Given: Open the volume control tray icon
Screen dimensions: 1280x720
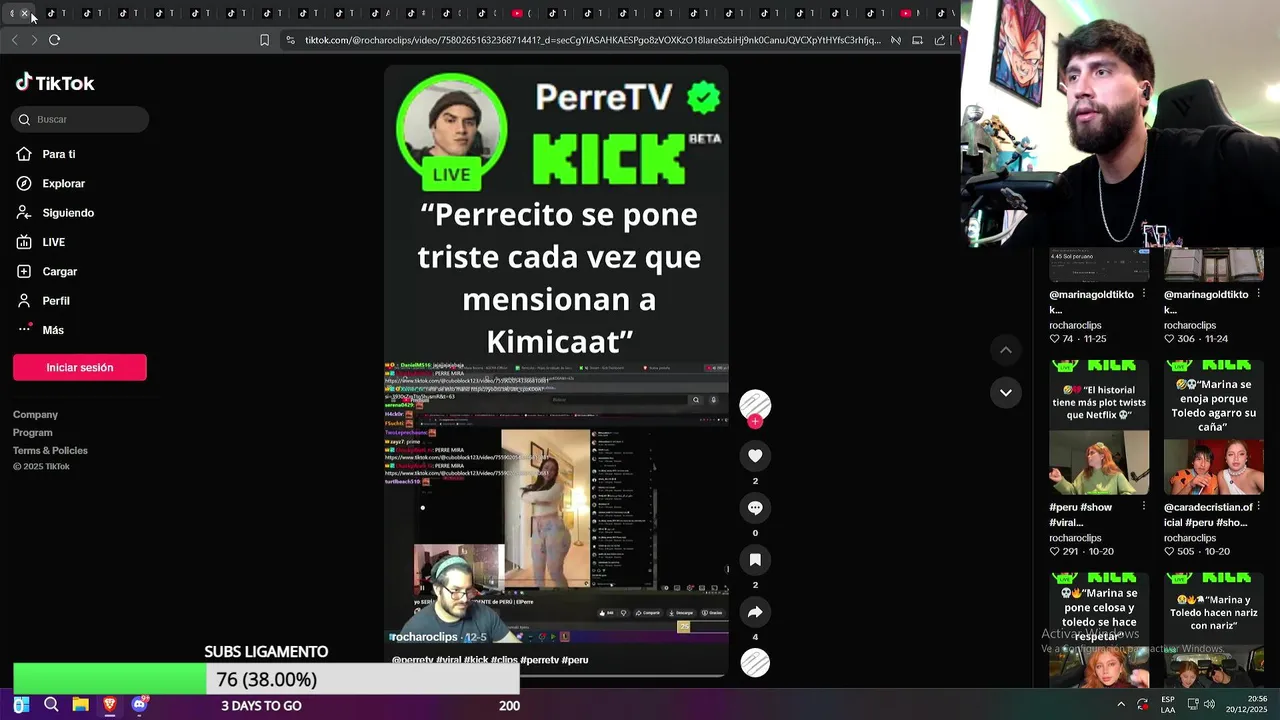Looking at the screenshot, I should click(1209, 705).
